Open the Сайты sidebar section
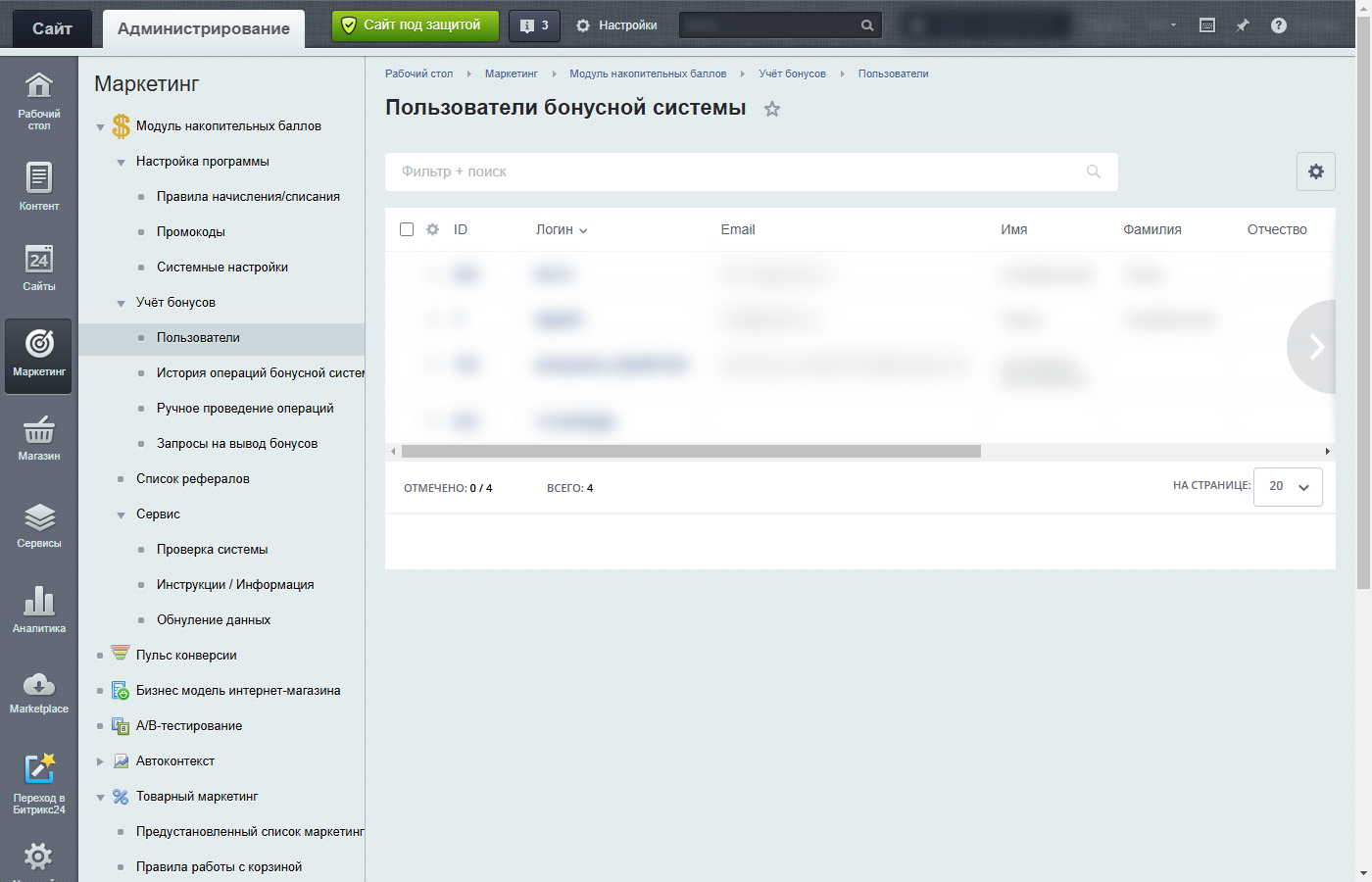This screenshot has height=882, width=1372. click(x=39, y=268)
